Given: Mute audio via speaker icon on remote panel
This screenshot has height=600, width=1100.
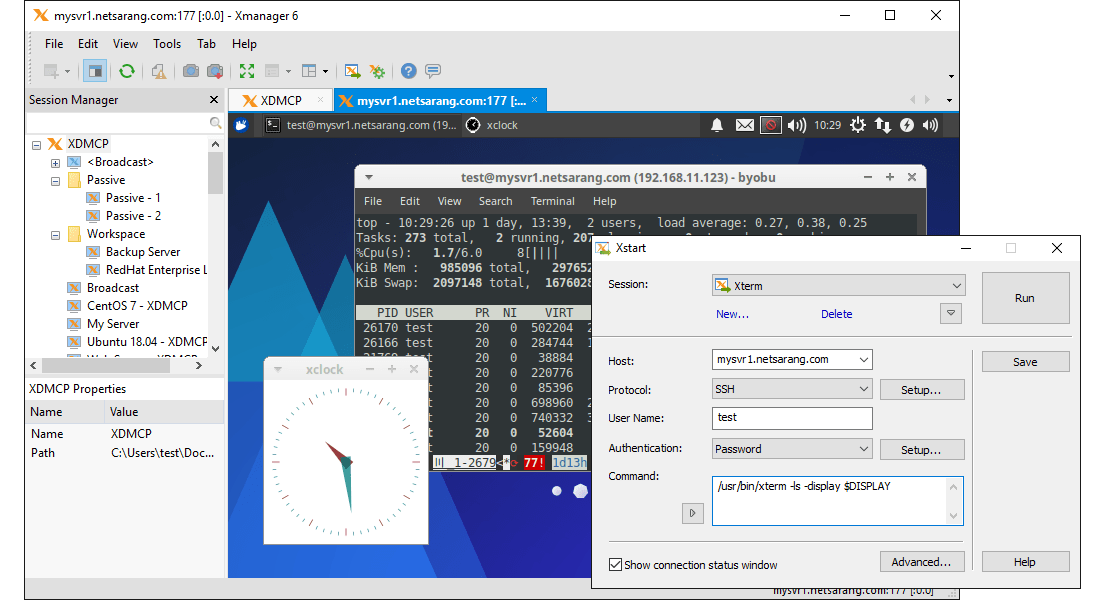Looking at the screenshot, I should [796, 125].
